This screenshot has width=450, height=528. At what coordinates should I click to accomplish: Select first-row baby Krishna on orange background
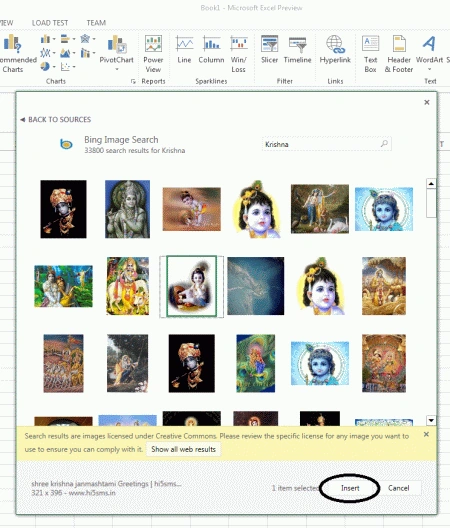click(192, 209)
